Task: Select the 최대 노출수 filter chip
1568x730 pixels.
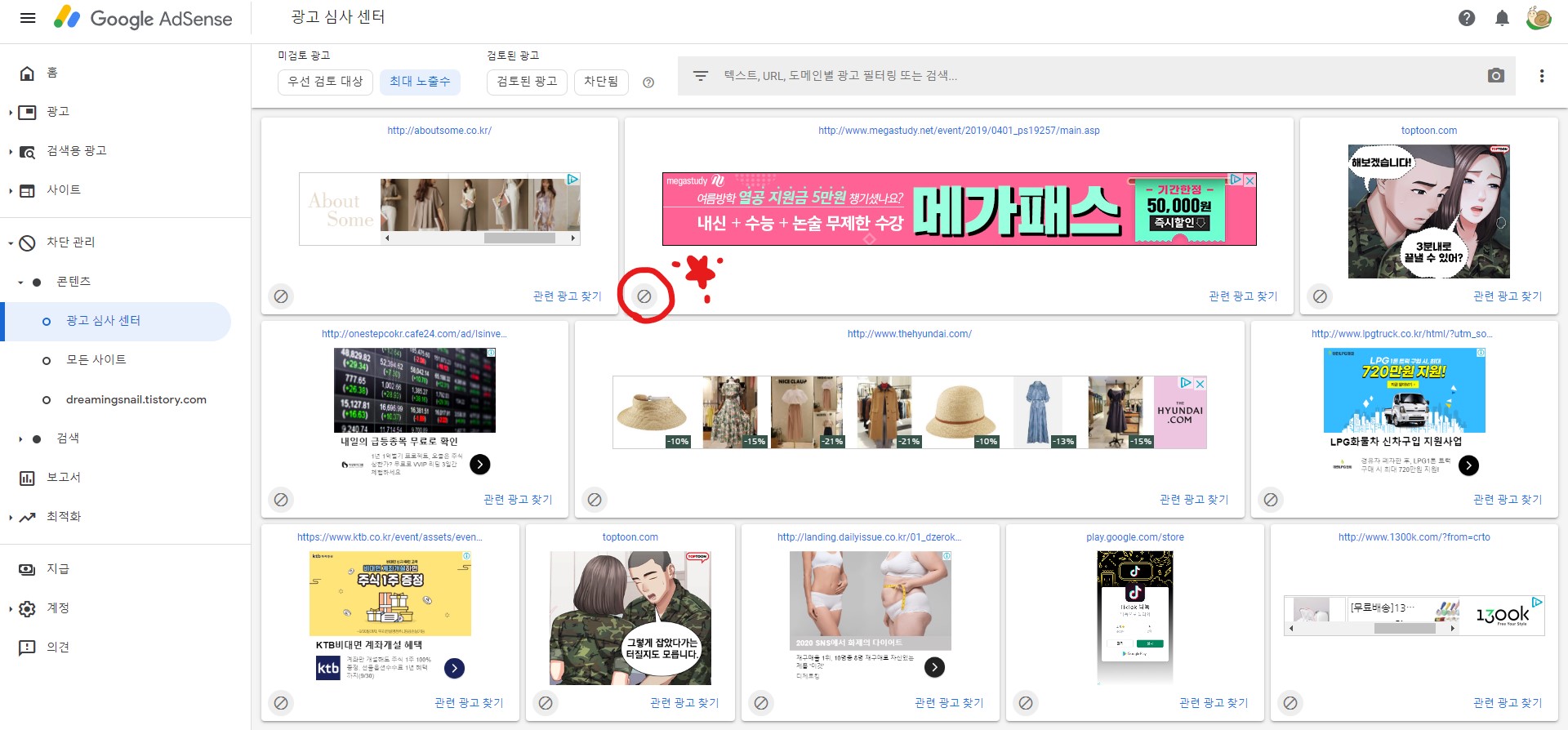Action: [x=420, y=82]
